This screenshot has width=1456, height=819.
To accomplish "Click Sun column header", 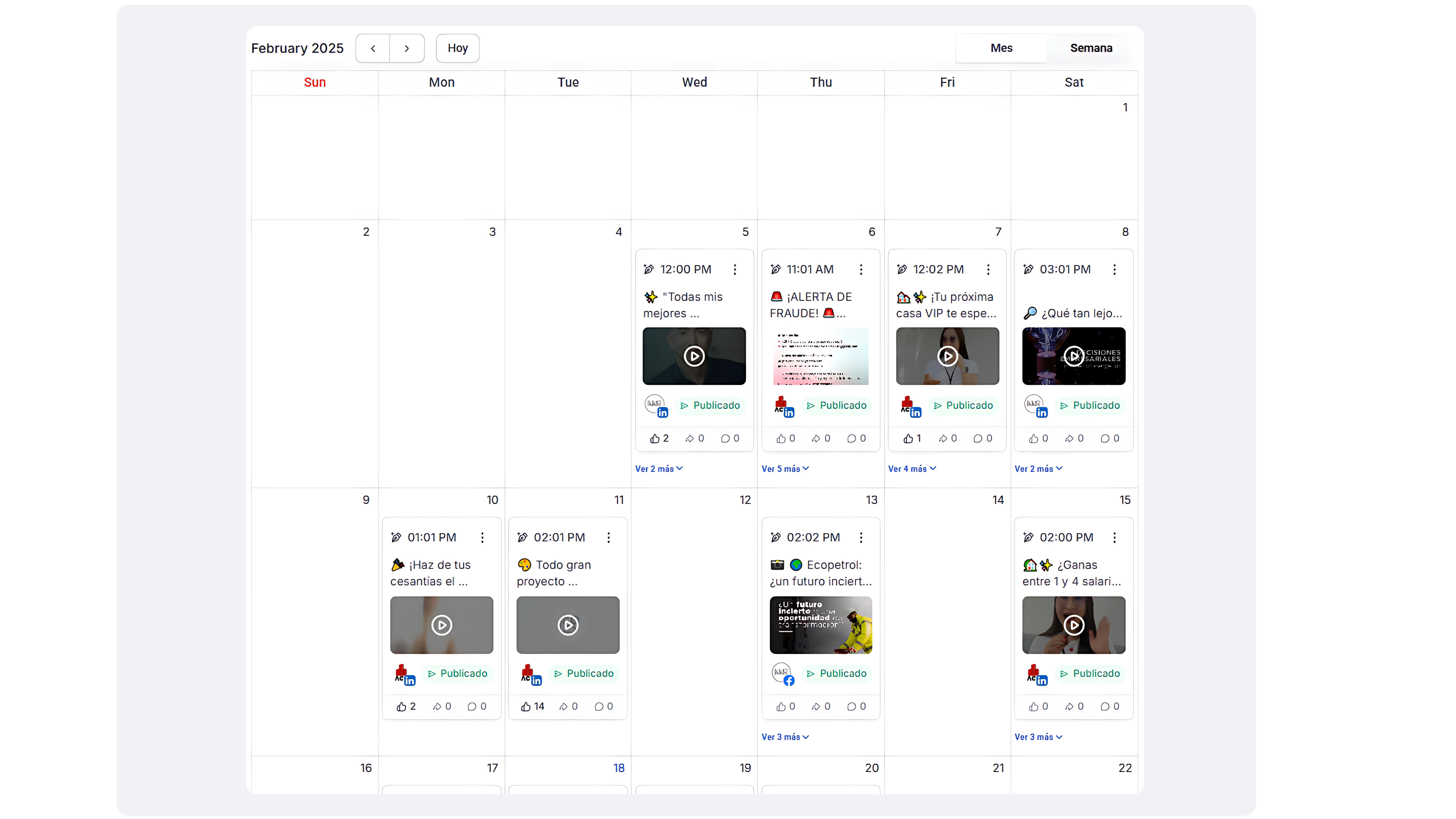I will click(x=315, y=82).
